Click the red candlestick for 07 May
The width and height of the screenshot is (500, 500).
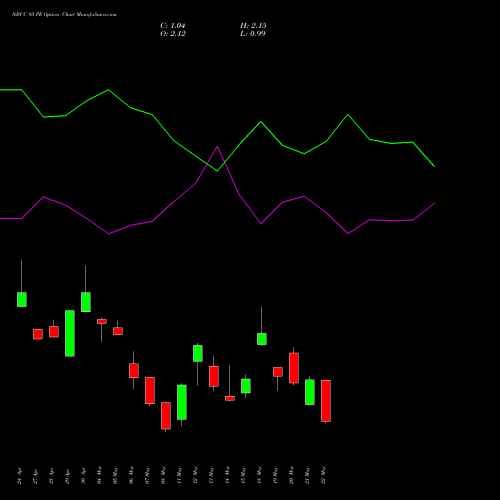pos(150,391)
